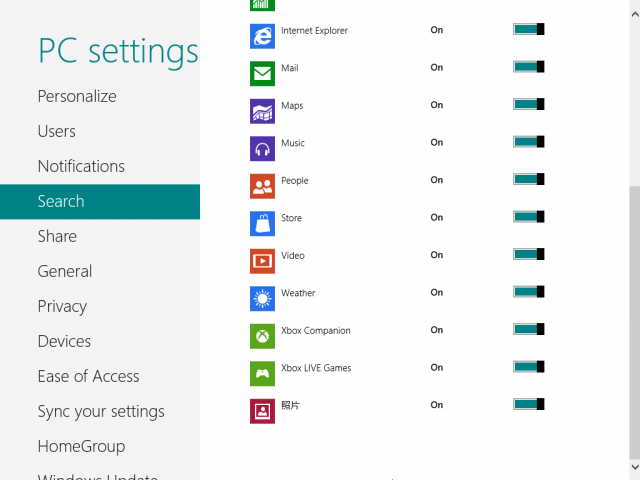Viewport: 640px width, 480px height.
Task: Click the Mail app name
Action: click(290, 68)
